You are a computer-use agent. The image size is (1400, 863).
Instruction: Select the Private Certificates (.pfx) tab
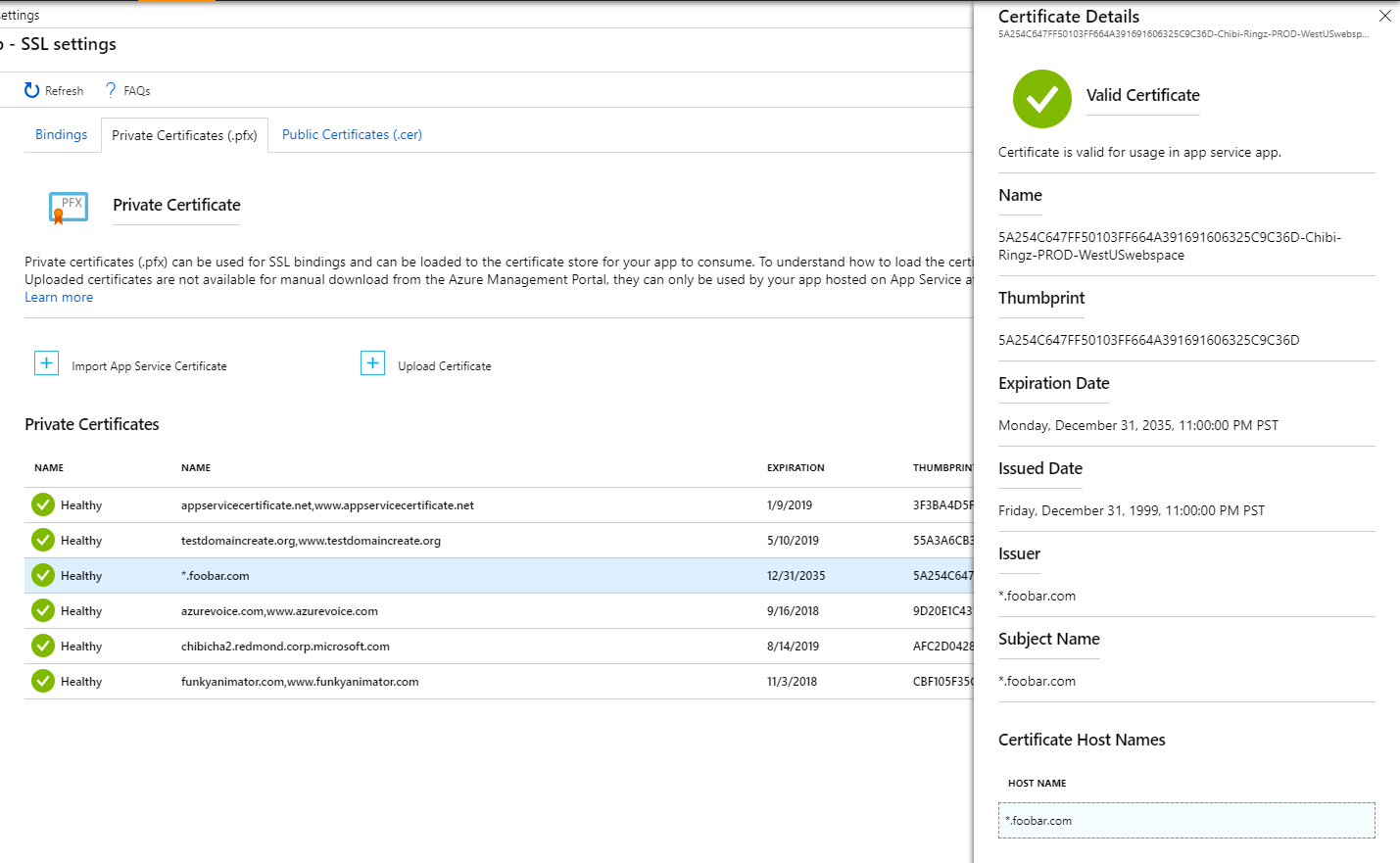click(184, 136)
